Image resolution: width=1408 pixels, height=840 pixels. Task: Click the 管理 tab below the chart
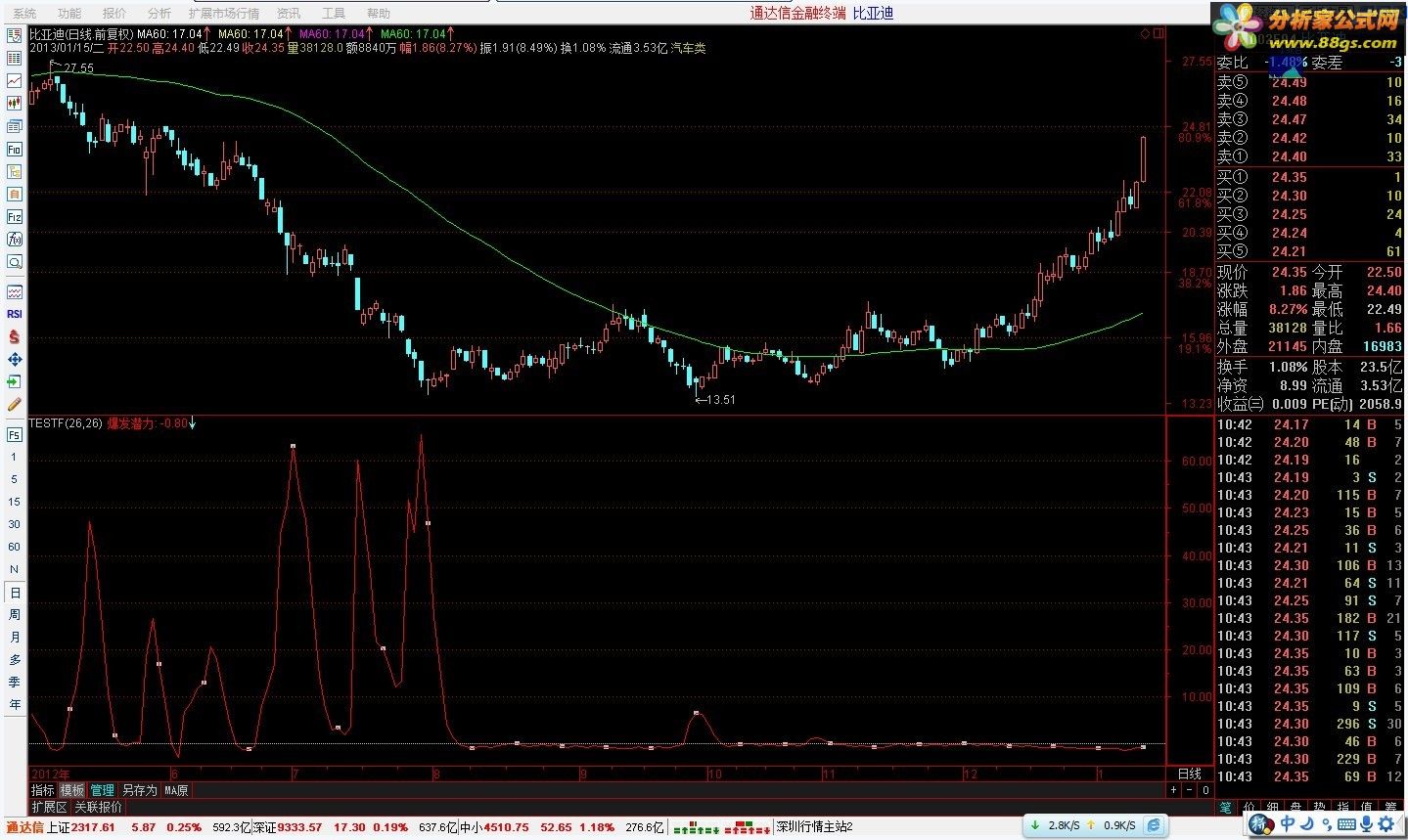coord(103,790)
